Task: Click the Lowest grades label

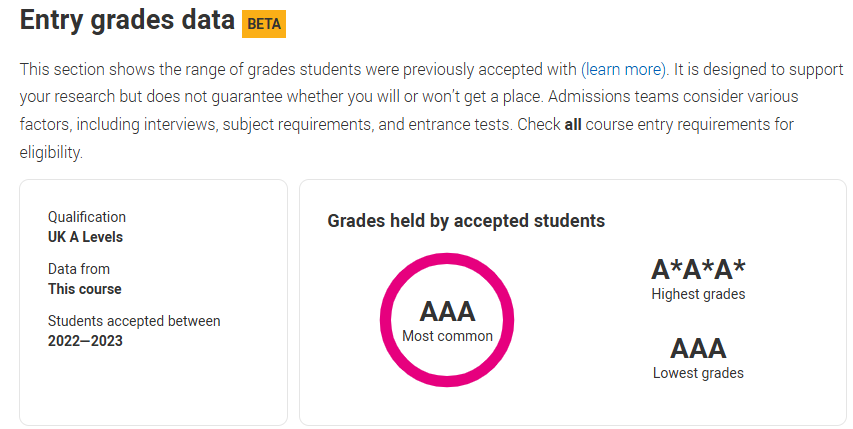Action: [x=699, y=373]
